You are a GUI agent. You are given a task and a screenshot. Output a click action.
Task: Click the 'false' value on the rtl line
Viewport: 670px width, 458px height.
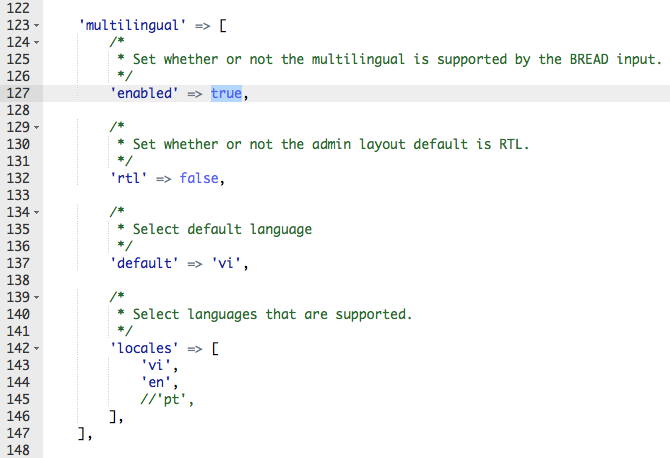point(199,178)
